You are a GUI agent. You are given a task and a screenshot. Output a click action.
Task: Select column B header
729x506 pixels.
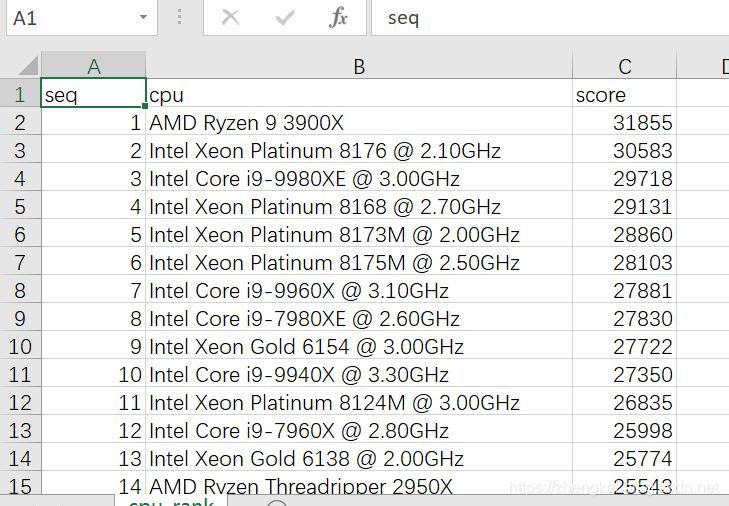pos(359,65)
